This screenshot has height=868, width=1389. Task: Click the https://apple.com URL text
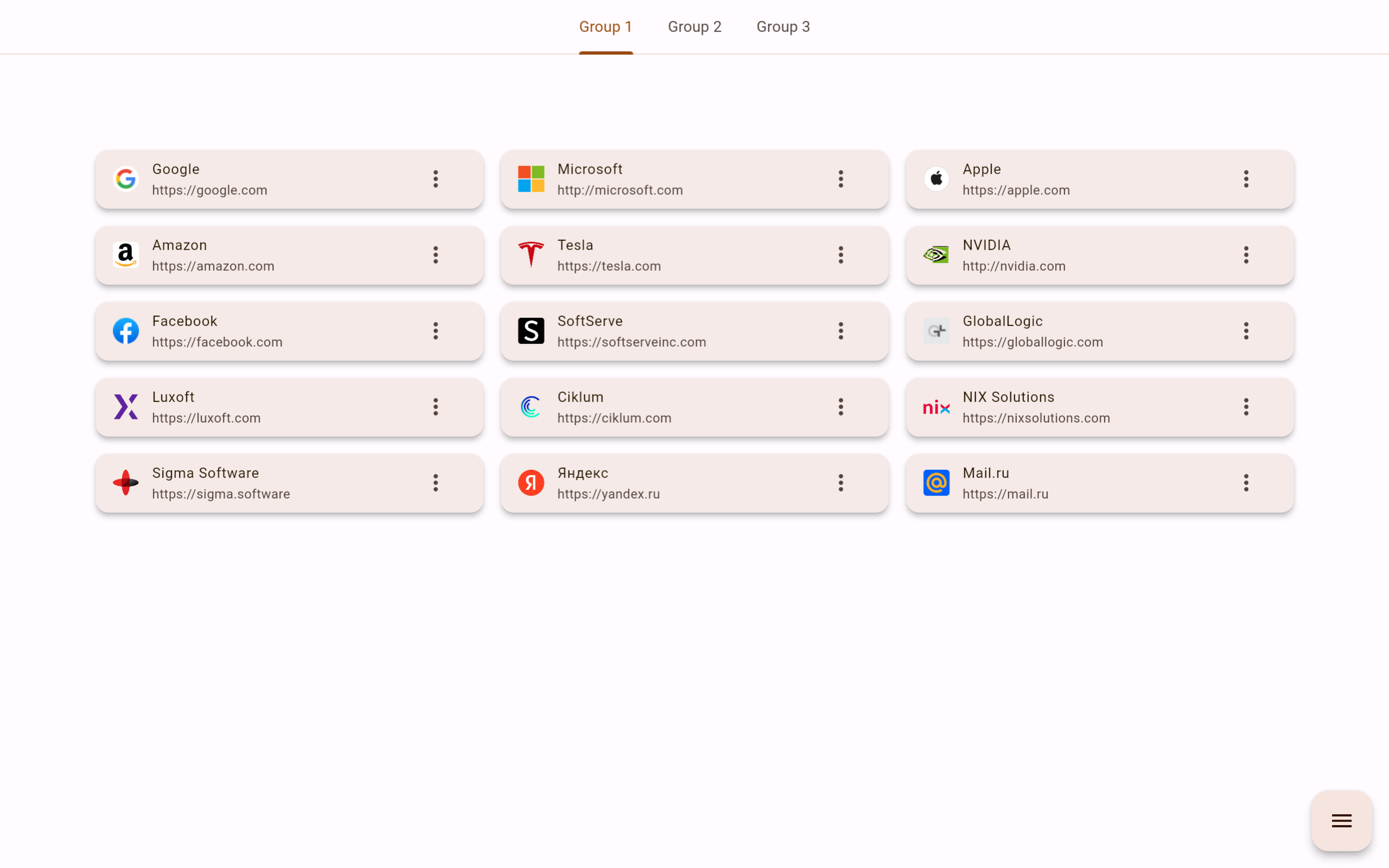(1016, 190)
